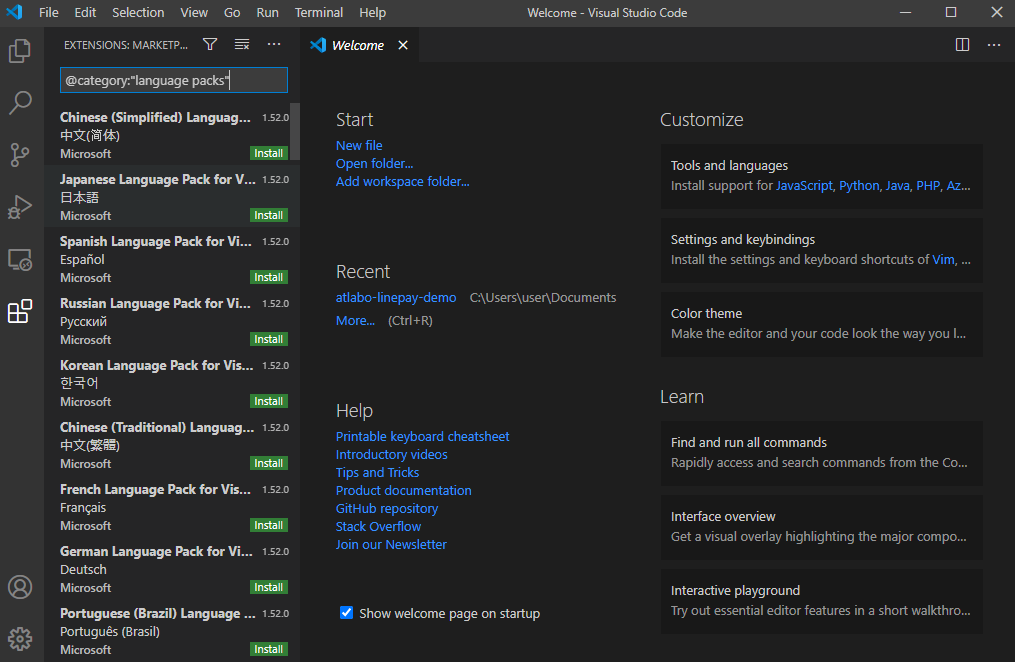Open the Run menu

[x=267, y=12]
